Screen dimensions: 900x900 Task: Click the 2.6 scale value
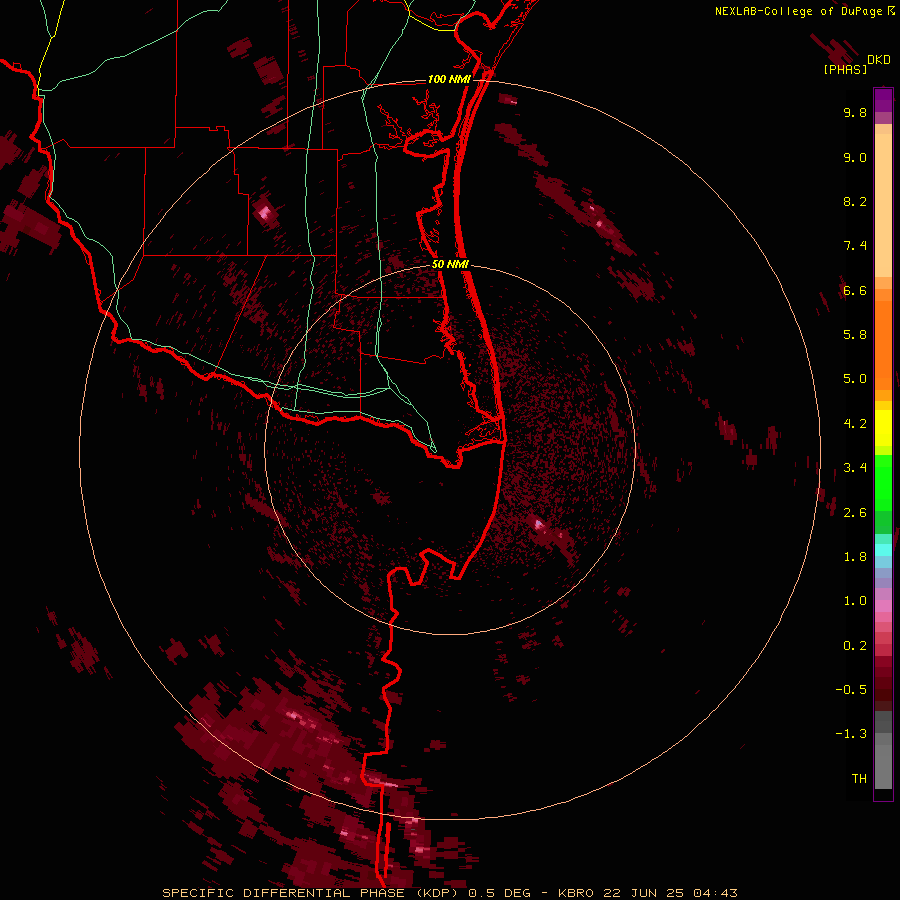[855, 513]
